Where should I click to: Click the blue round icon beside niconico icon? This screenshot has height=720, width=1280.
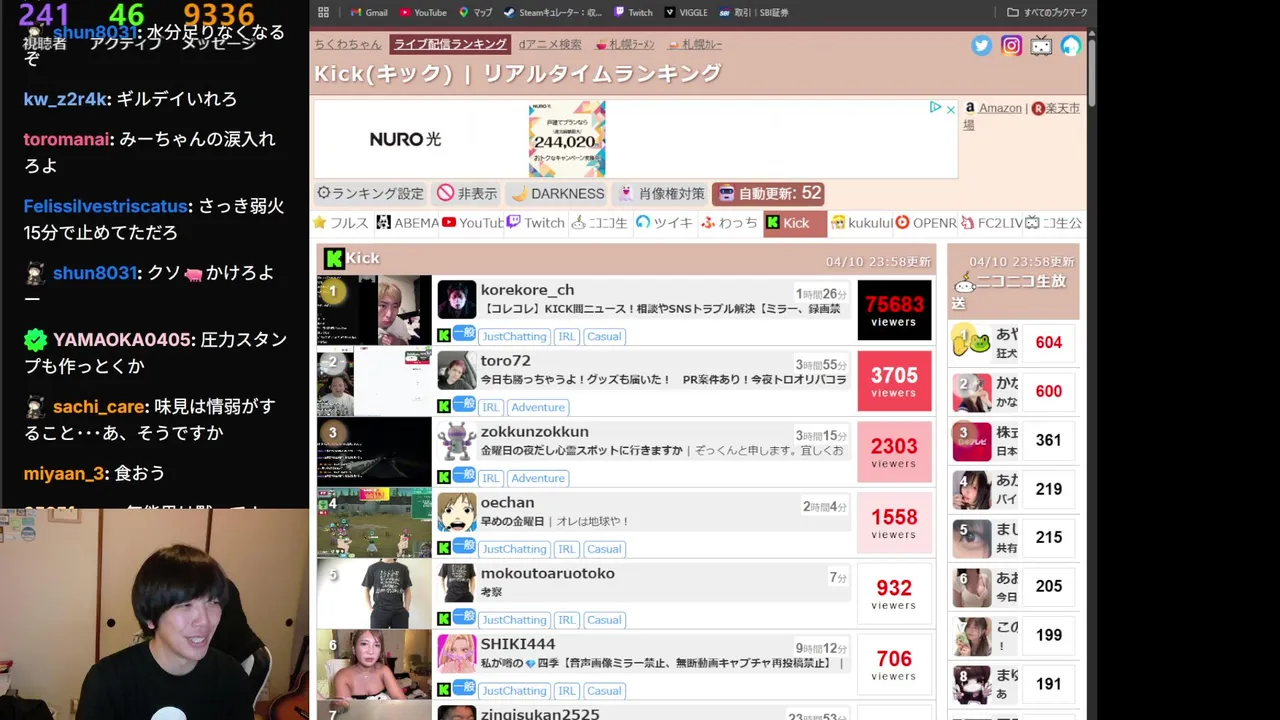point(1071,45)
